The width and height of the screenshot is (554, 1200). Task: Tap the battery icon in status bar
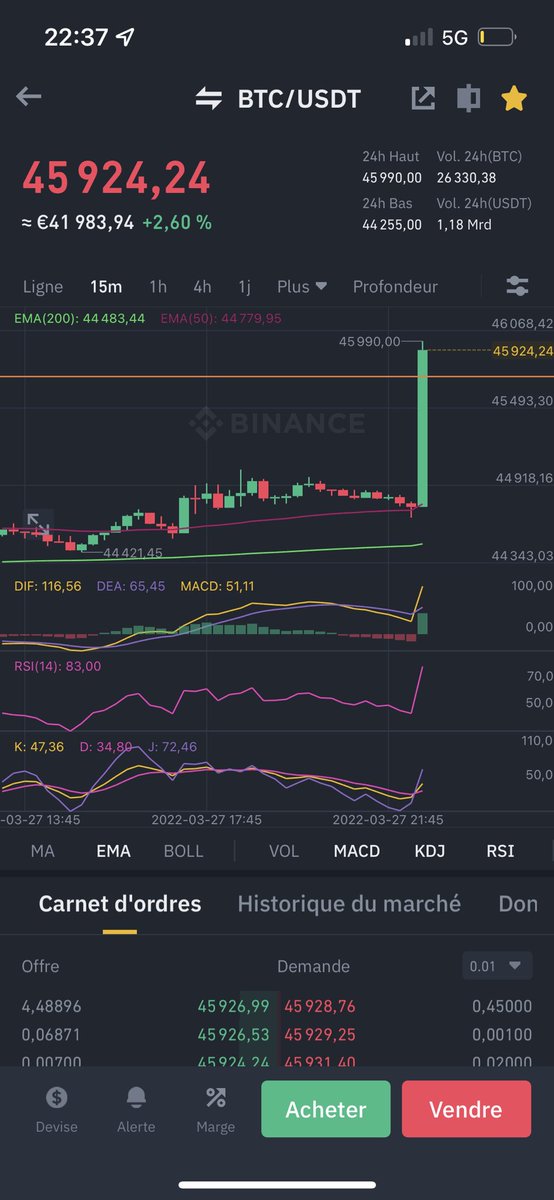coord(496,38)
